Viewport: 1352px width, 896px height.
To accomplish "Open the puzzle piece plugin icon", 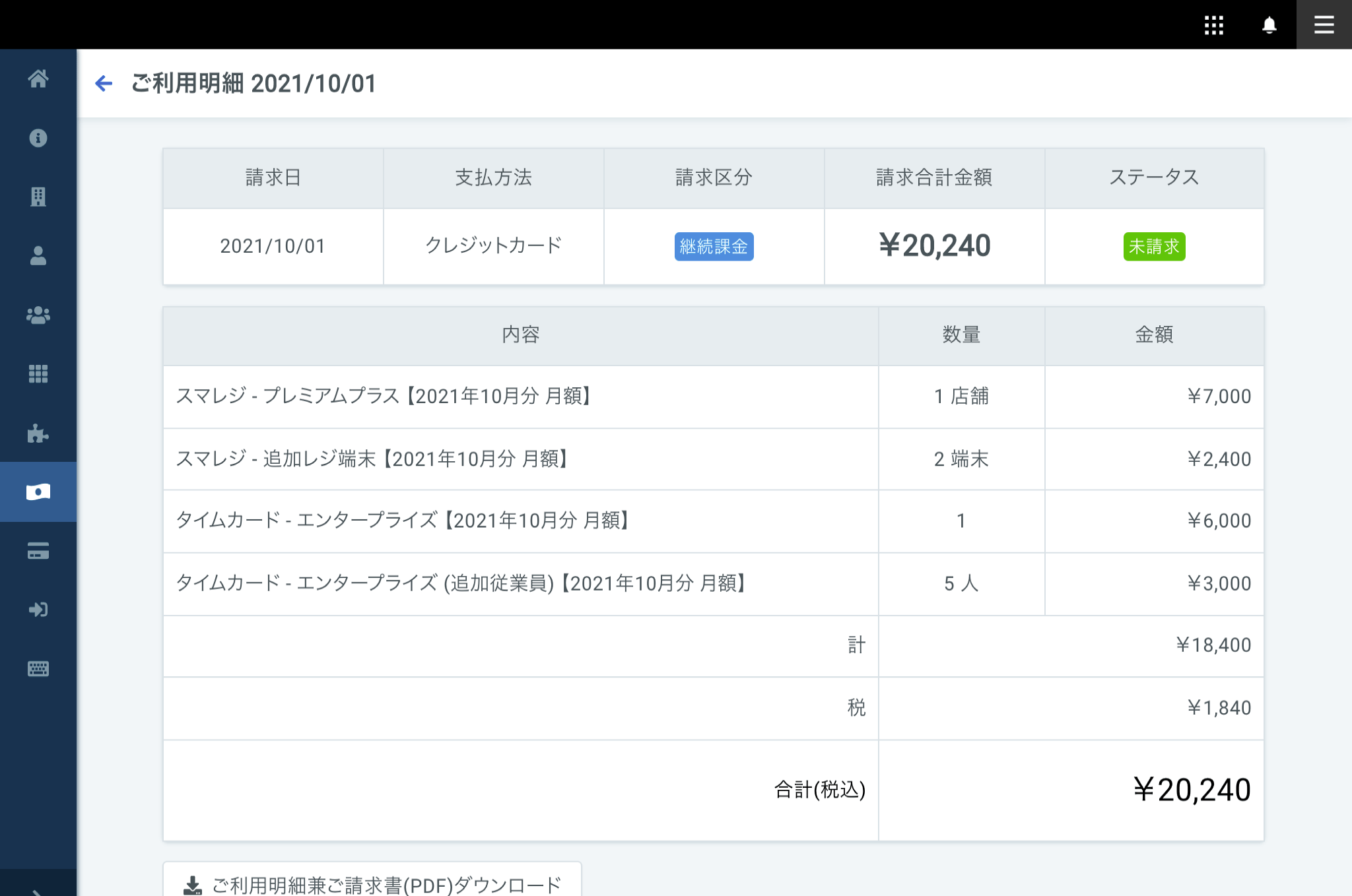I will tap(38, 433).
